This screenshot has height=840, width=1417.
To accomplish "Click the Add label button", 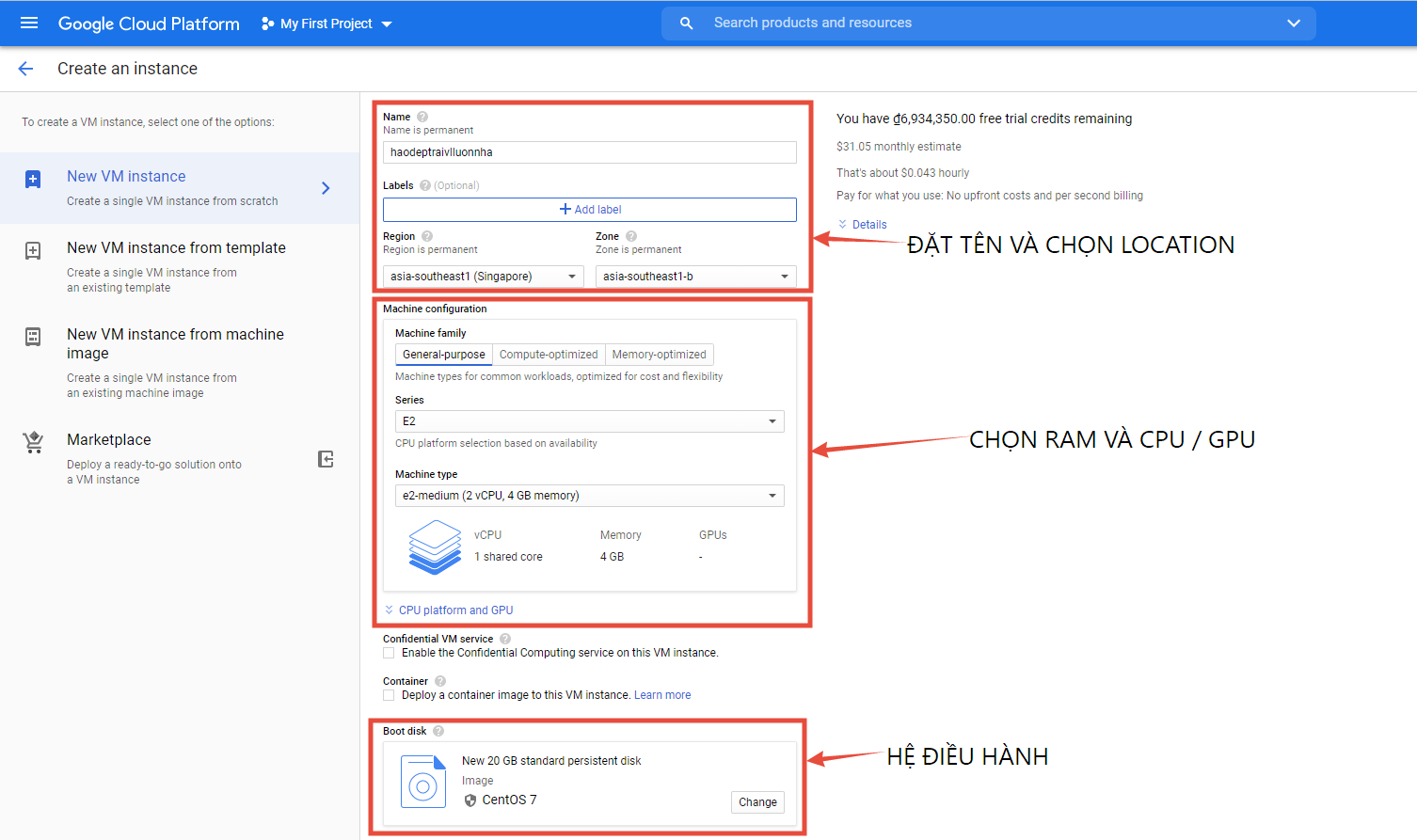I will (x=590, y=210).
